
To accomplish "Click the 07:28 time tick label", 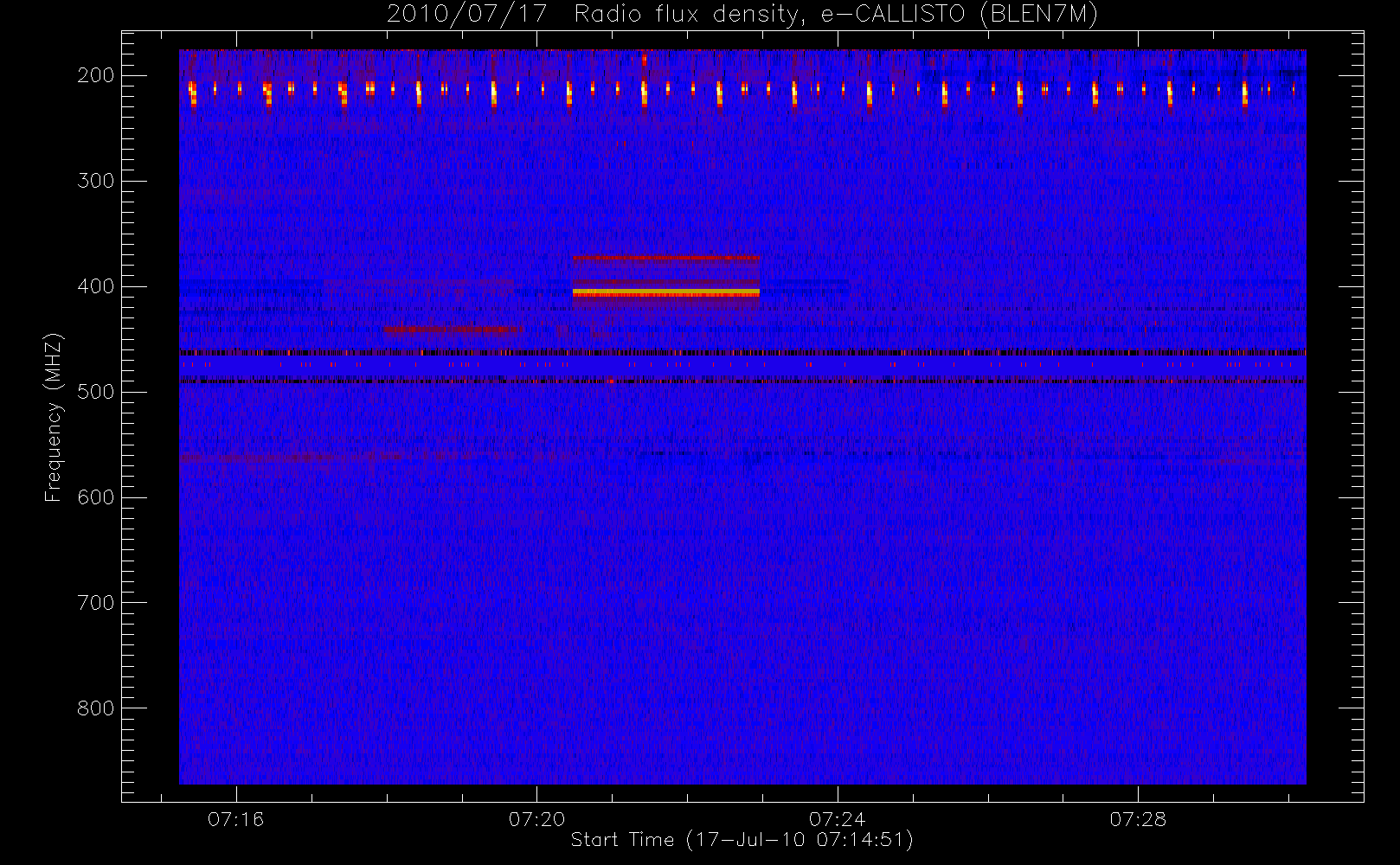I will 1138,819.
